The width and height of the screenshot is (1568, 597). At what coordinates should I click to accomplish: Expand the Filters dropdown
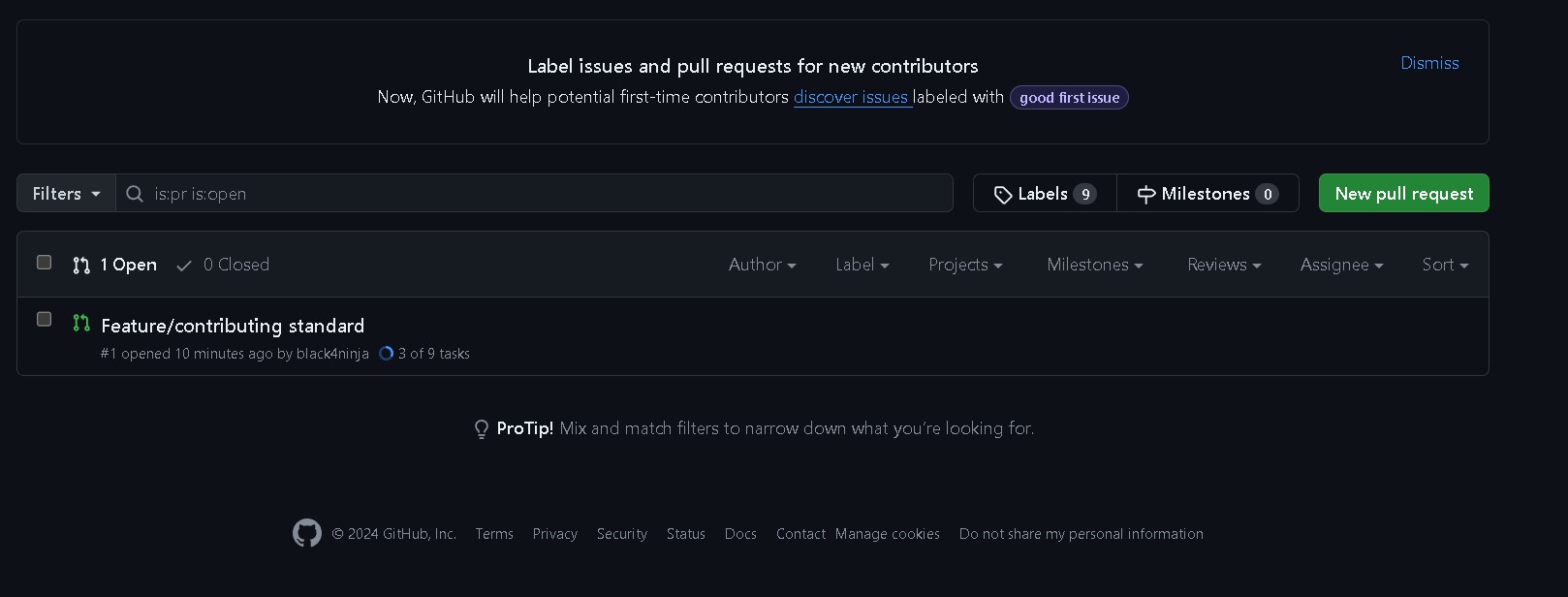(66, 194)
